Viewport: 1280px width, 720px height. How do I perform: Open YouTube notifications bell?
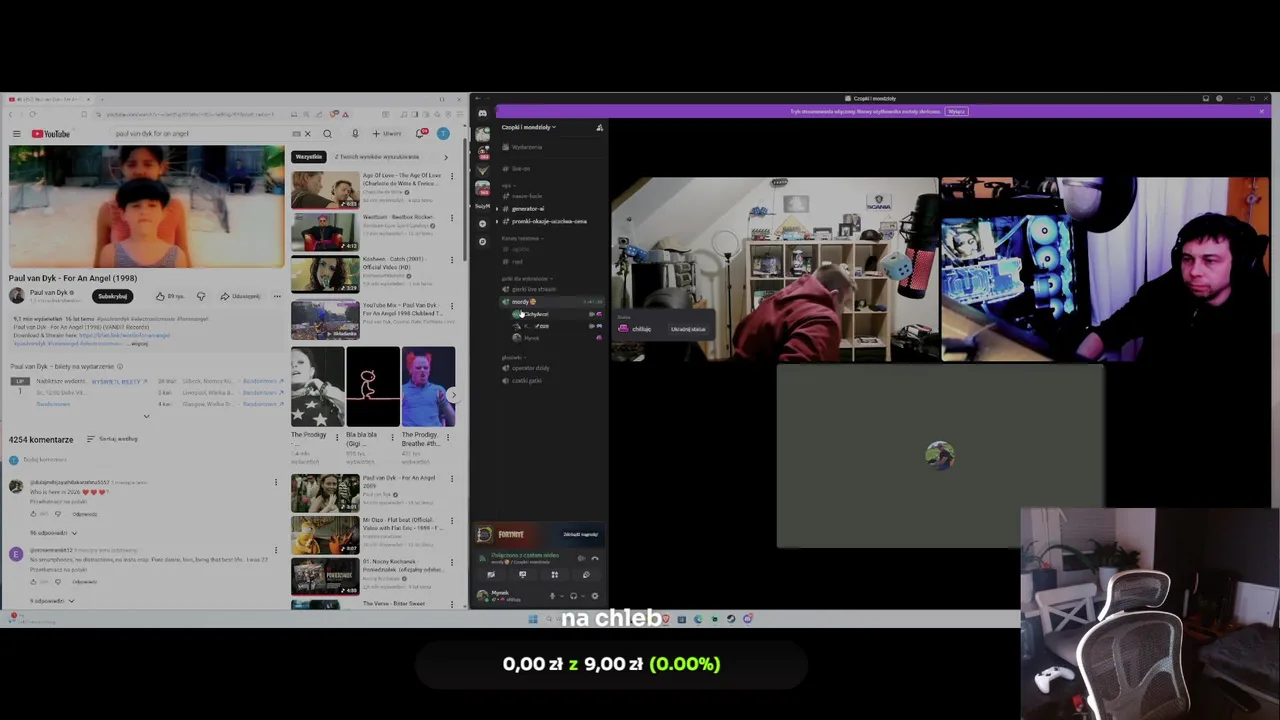(421, 134)
